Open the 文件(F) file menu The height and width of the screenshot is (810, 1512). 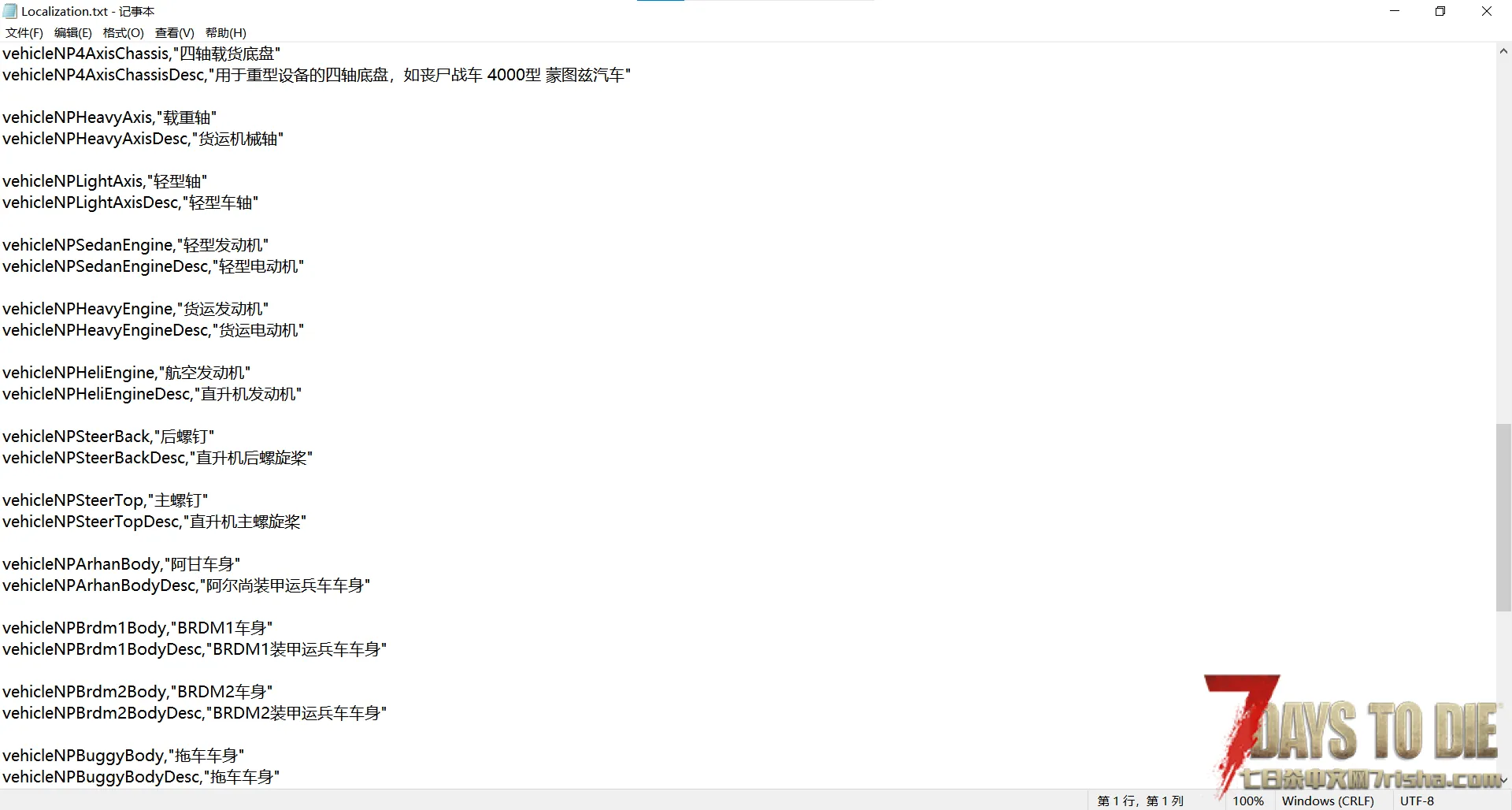click(24, 32)
